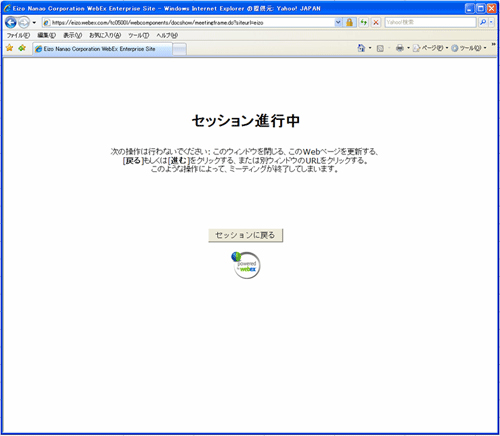Expand the command bar overflow chevron
The image size is (500, 436).
pos(493,44)
